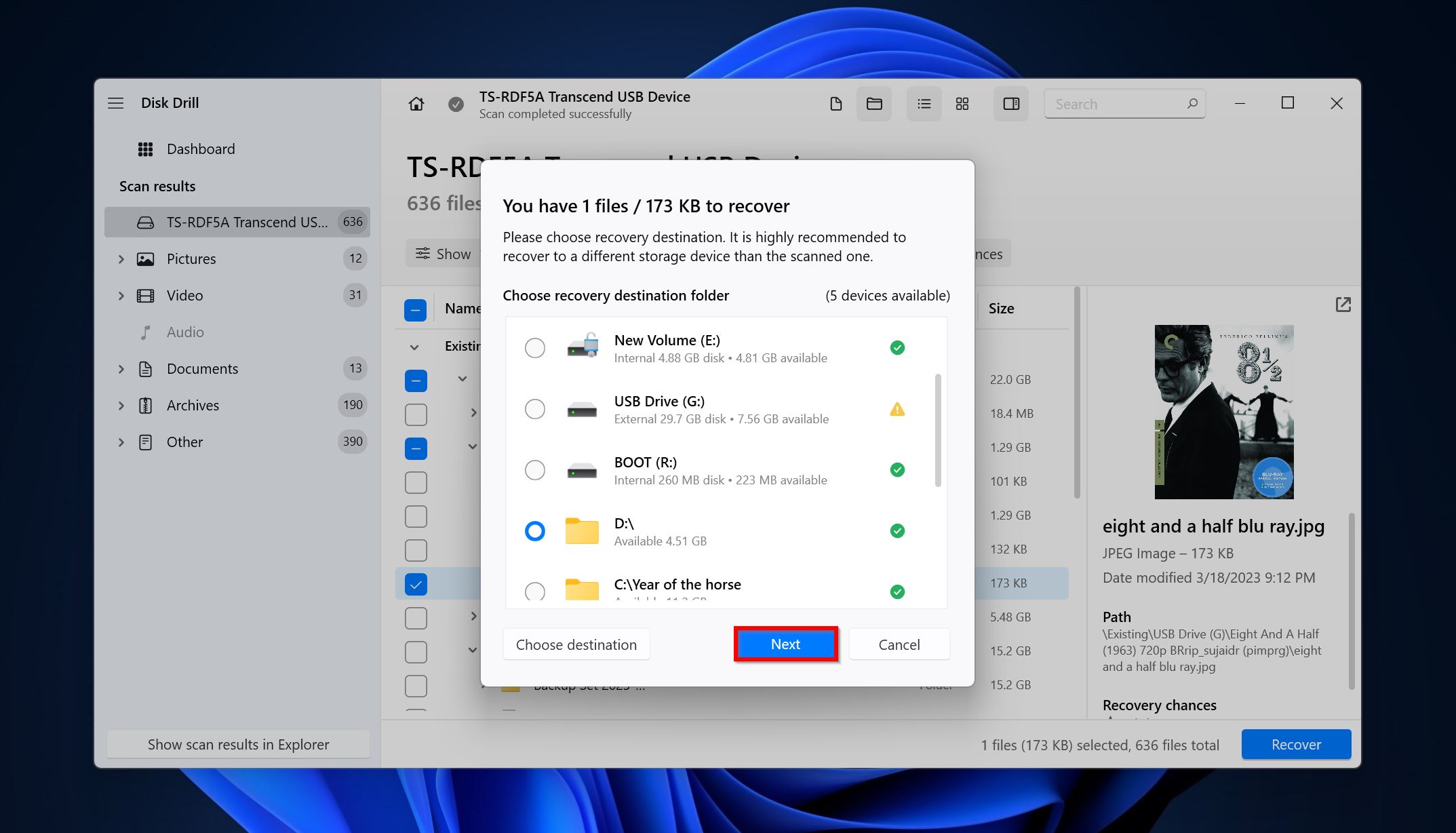Click Next to proceed with recovery
This screenshot has width=1456, height=833.
coord(785,644)
